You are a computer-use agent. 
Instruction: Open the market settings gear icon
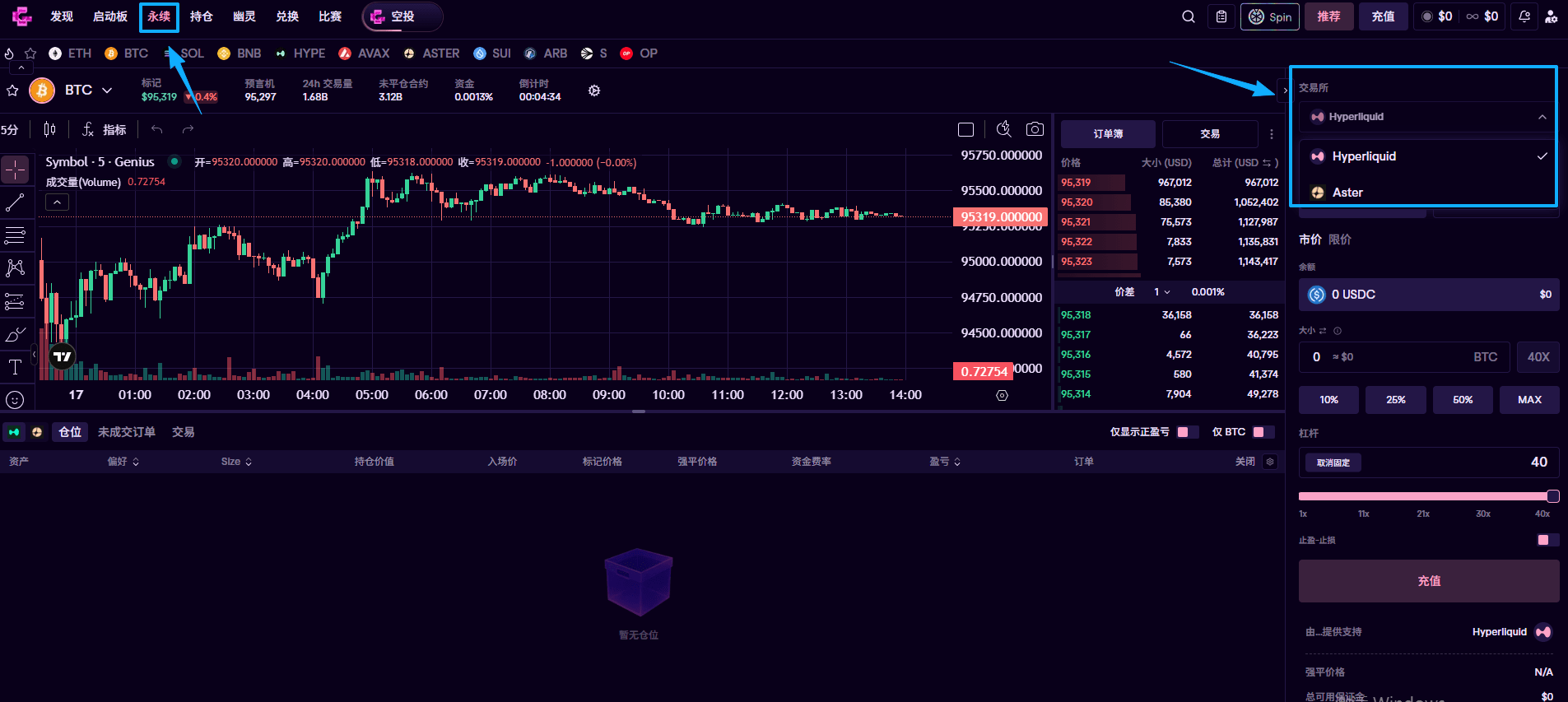pyautogui.click(x=594, y=91)
